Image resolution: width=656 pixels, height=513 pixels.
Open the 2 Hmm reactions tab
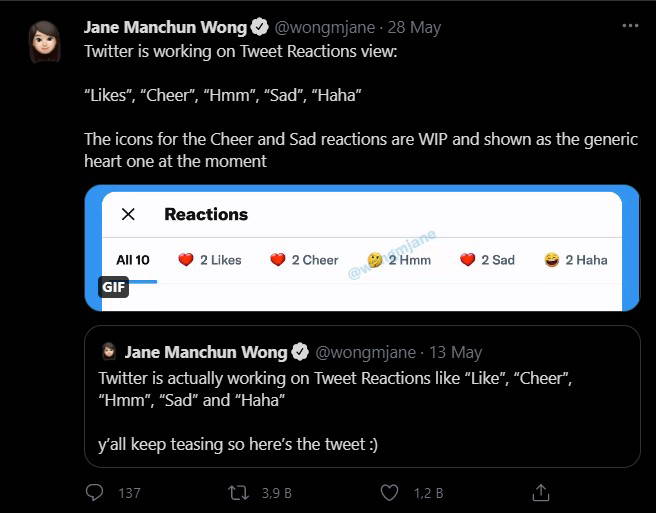point(399,260)
